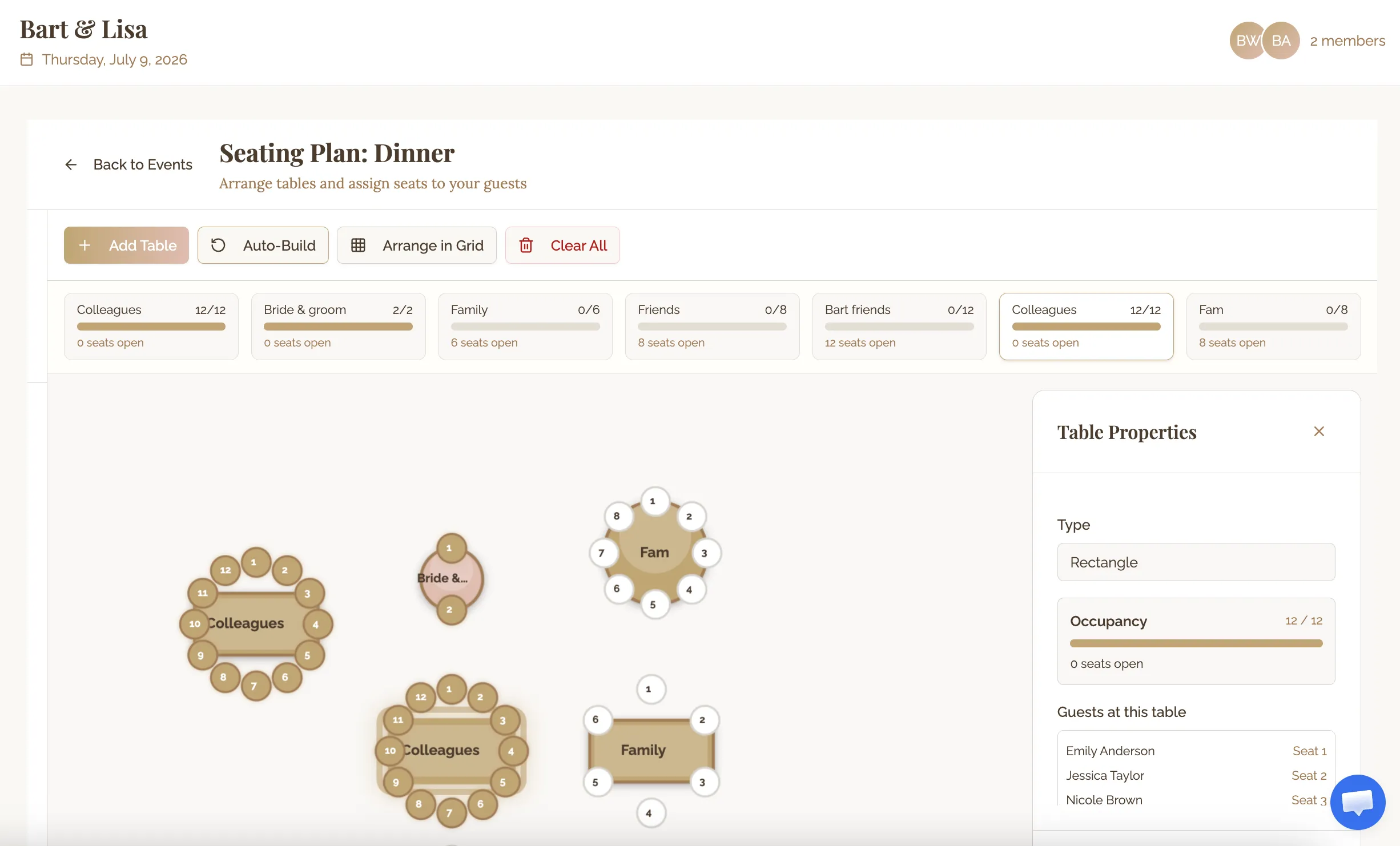
Task: Select the Family rectangle table on canvas
Action: 643,750
